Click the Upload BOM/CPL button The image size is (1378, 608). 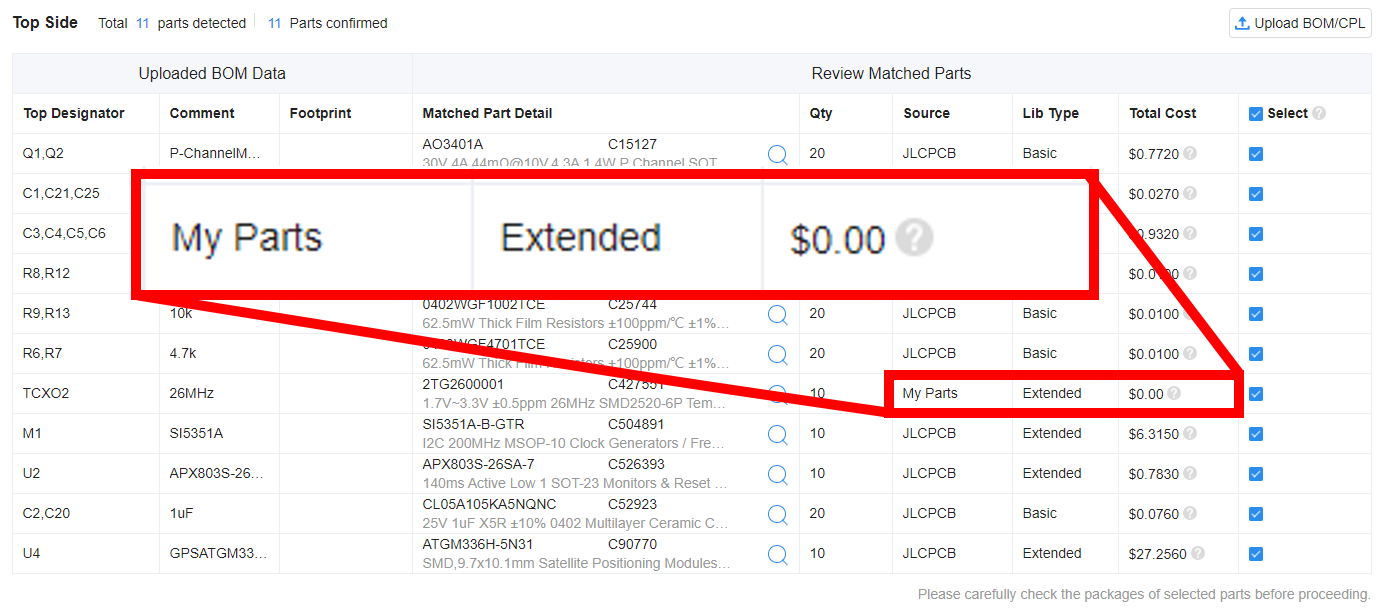point(1299,23)
